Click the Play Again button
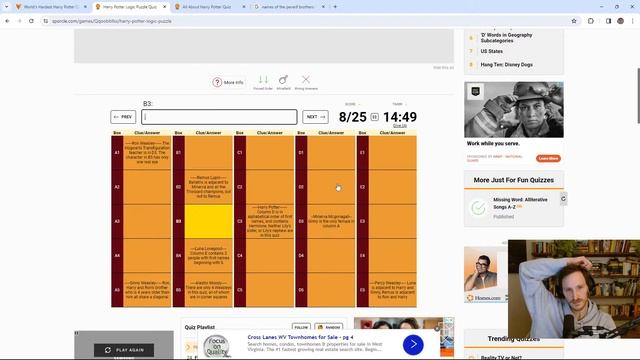This screenshot has width=640, height=360. pyautogui.click(x=124, y=350)
